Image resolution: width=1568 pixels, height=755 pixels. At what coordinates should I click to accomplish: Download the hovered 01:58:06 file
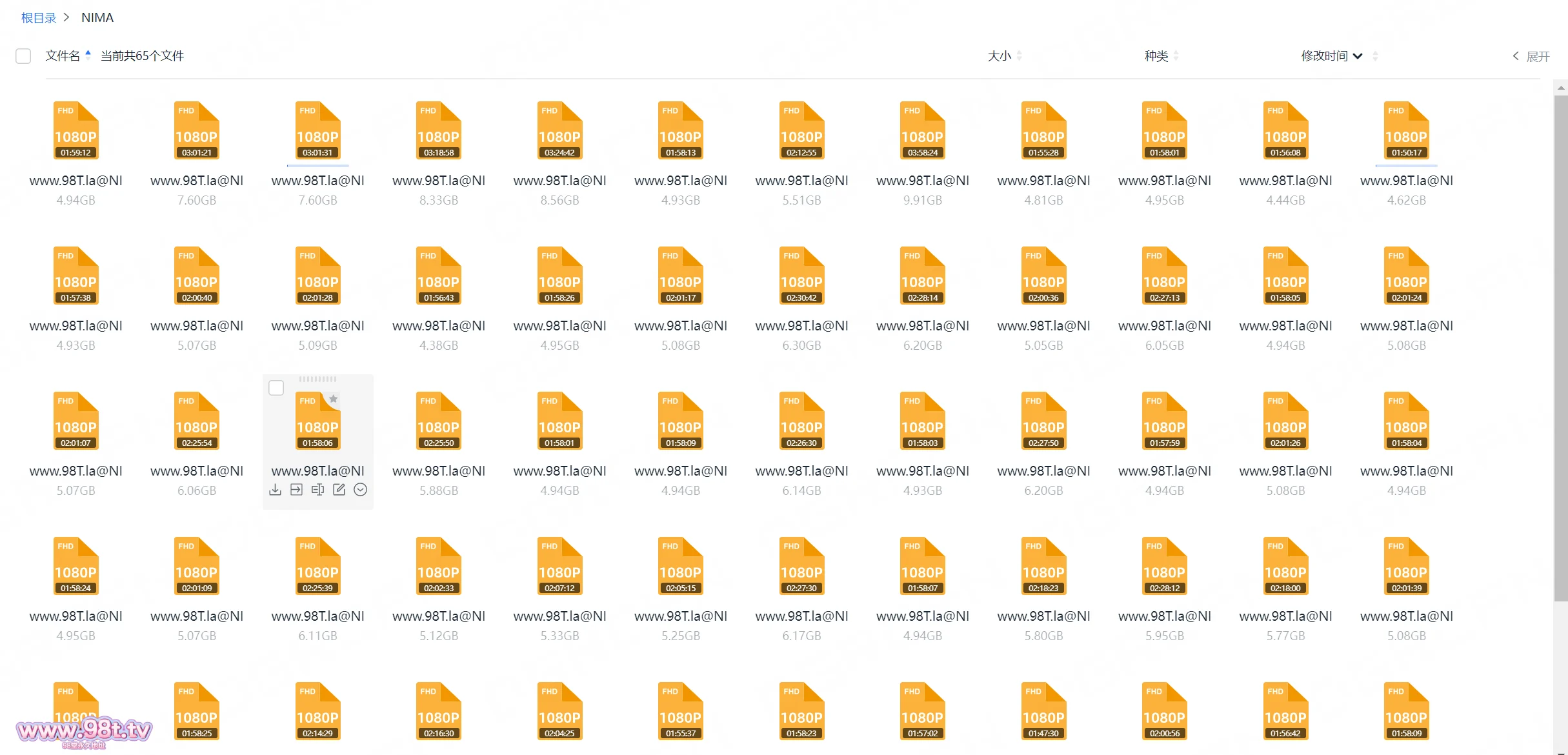click(276, 490)
